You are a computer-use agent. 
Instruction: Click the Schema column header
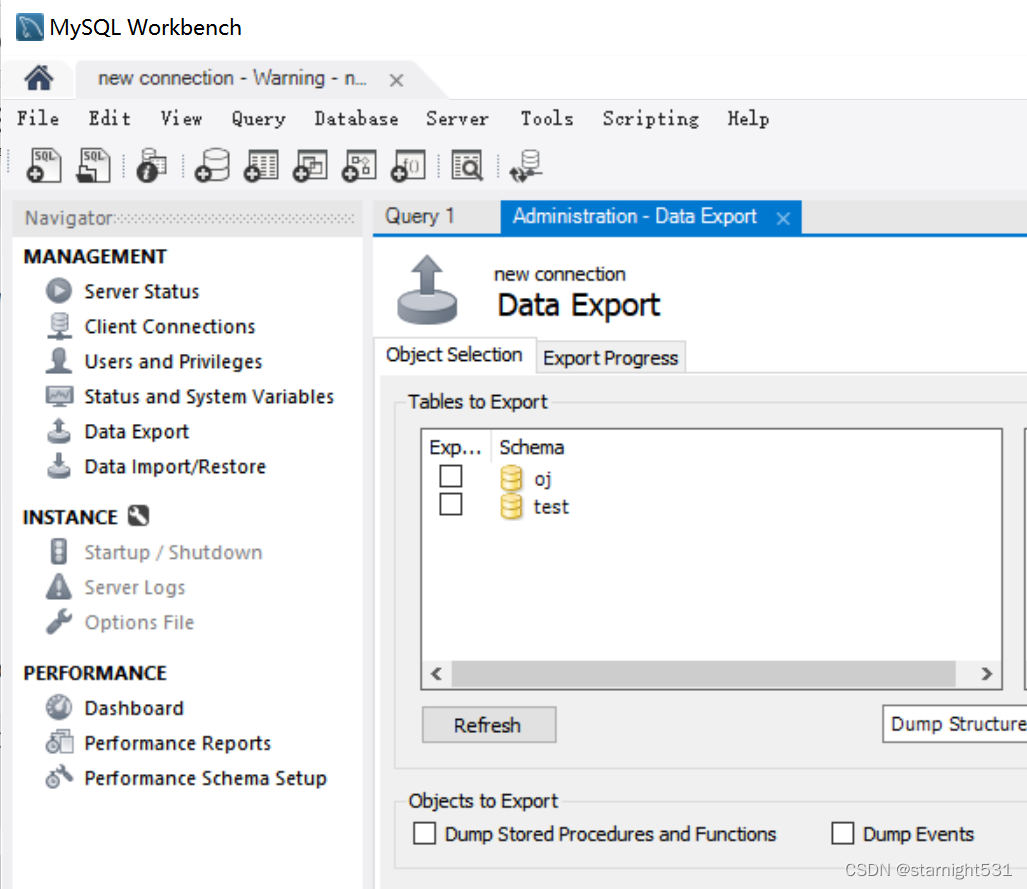tap(531, 447)
